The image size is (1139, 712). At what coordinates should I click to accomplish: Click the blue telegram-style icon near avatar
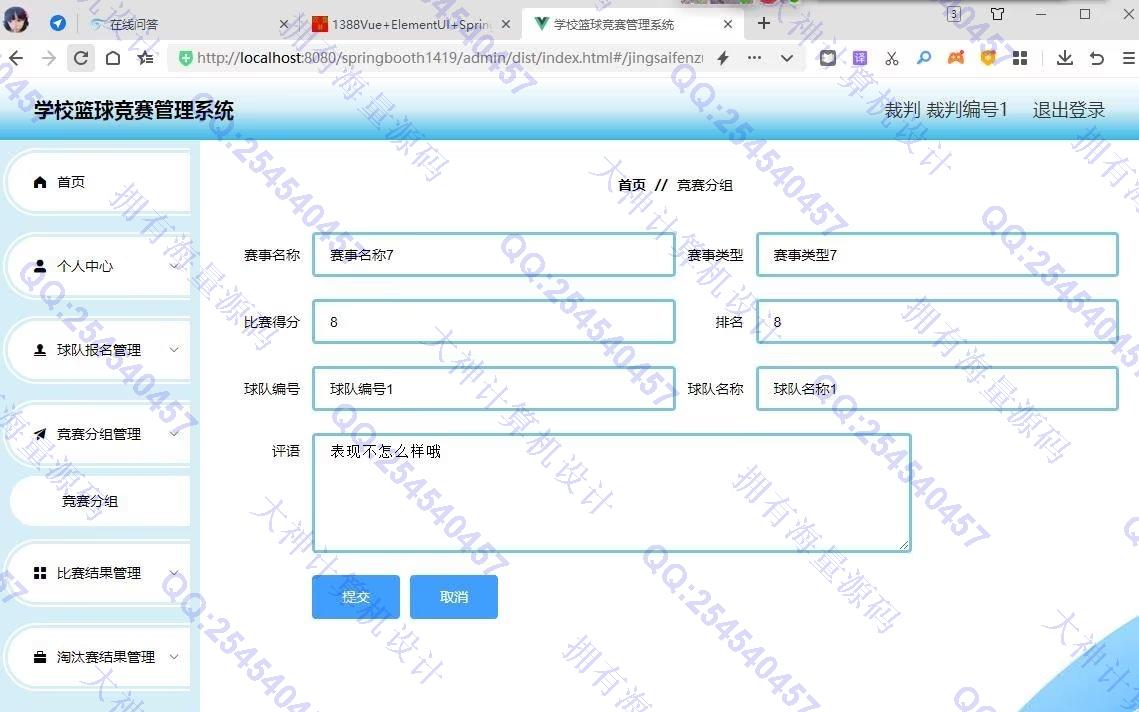click(58, 23)
